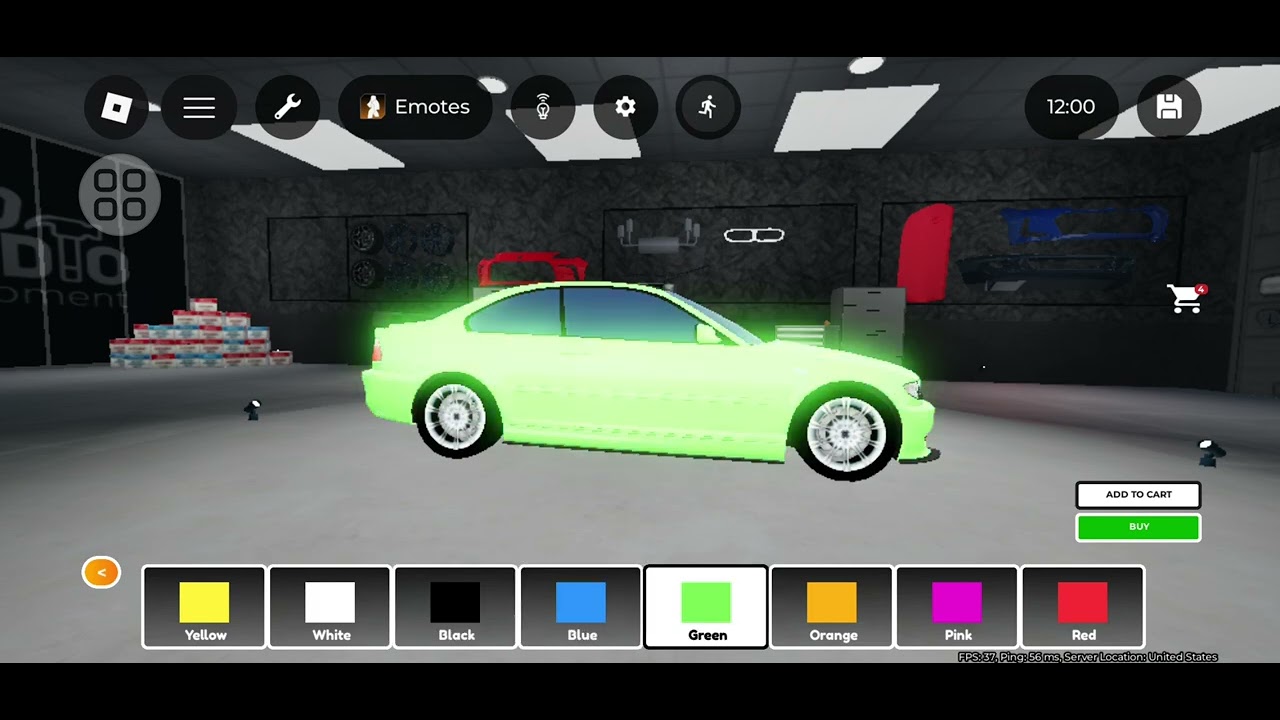Open the Emotes menu
Image resolution: width=1280 pixels, height=720 pixels.
415,107
